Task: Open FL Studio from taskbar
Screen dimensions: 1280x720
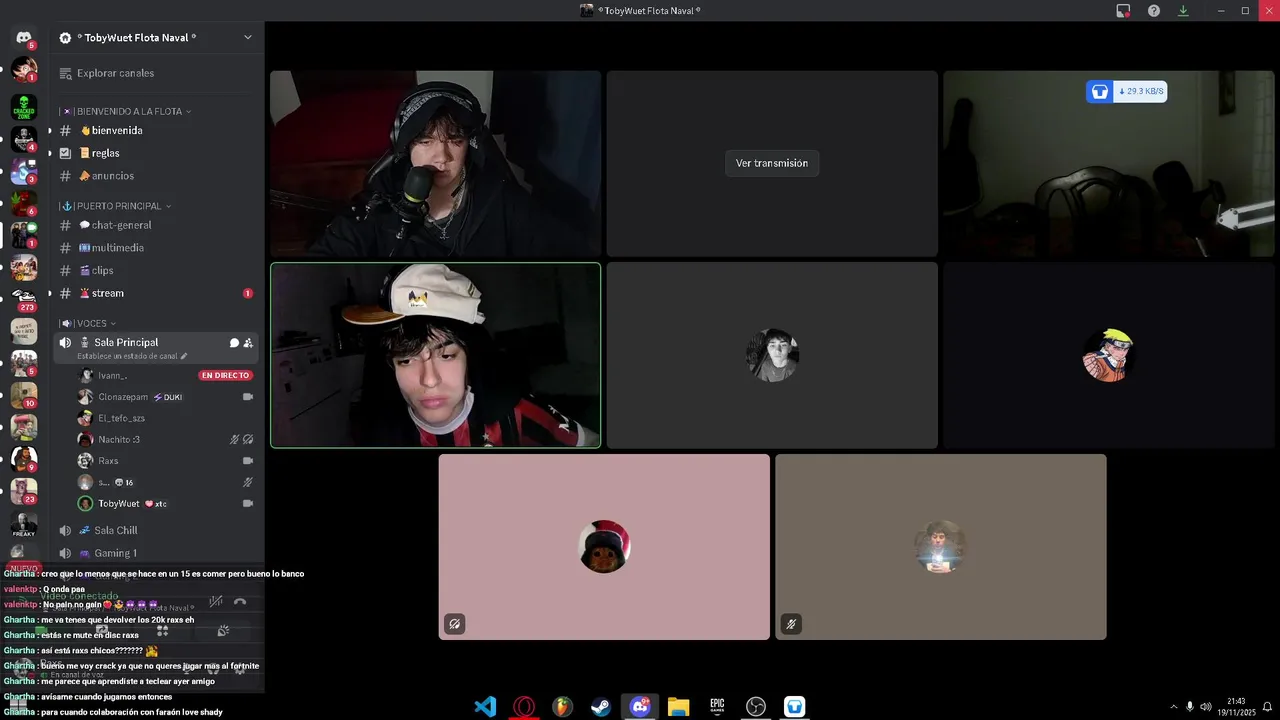Action: (x=562, y=707)
